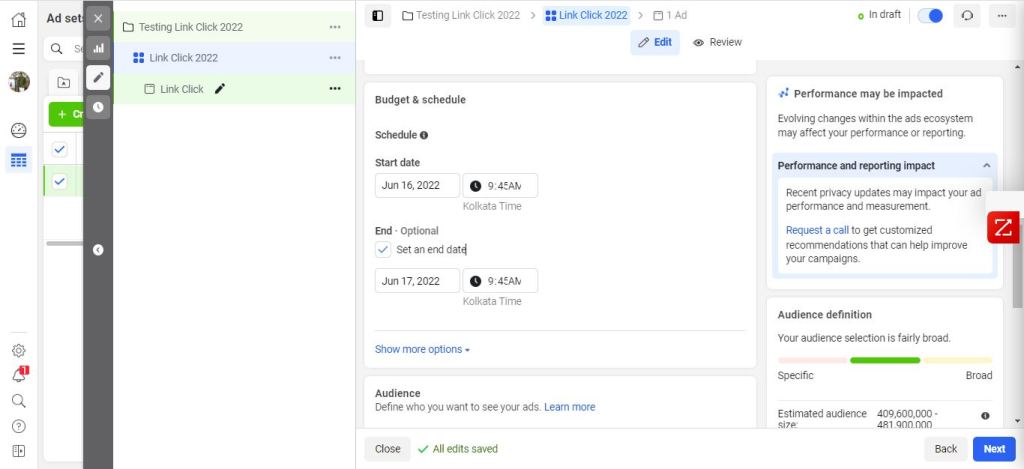
Task: Collapse the Performance and reporting impact section
Action: pos(986,165)
